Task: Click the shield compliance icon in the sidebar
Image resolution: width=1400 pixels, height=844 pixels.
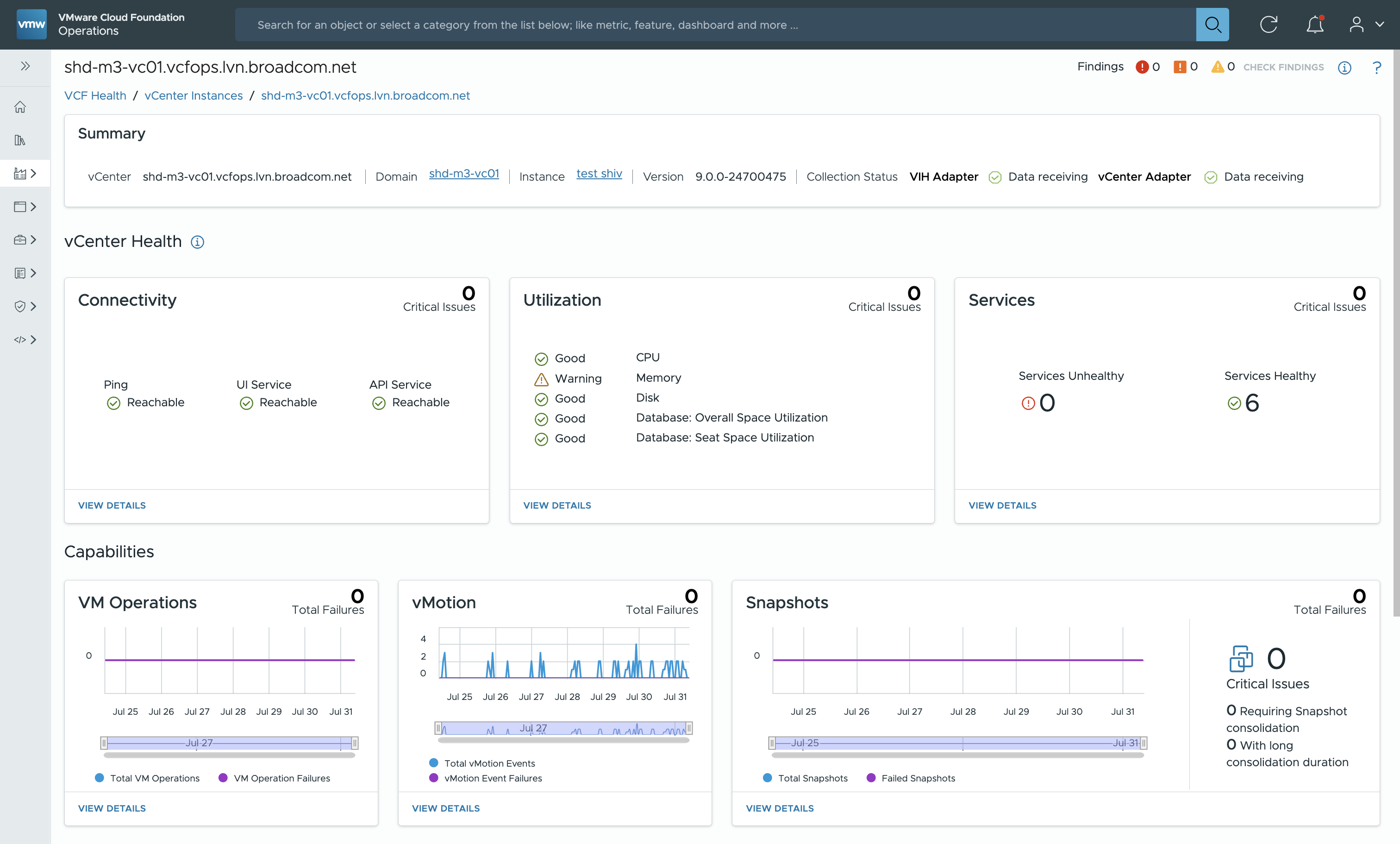Action: (20, 306)
